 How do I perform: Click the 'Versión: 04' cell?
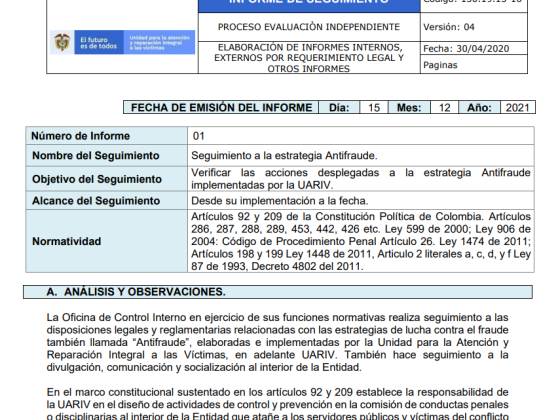(474, 27)
